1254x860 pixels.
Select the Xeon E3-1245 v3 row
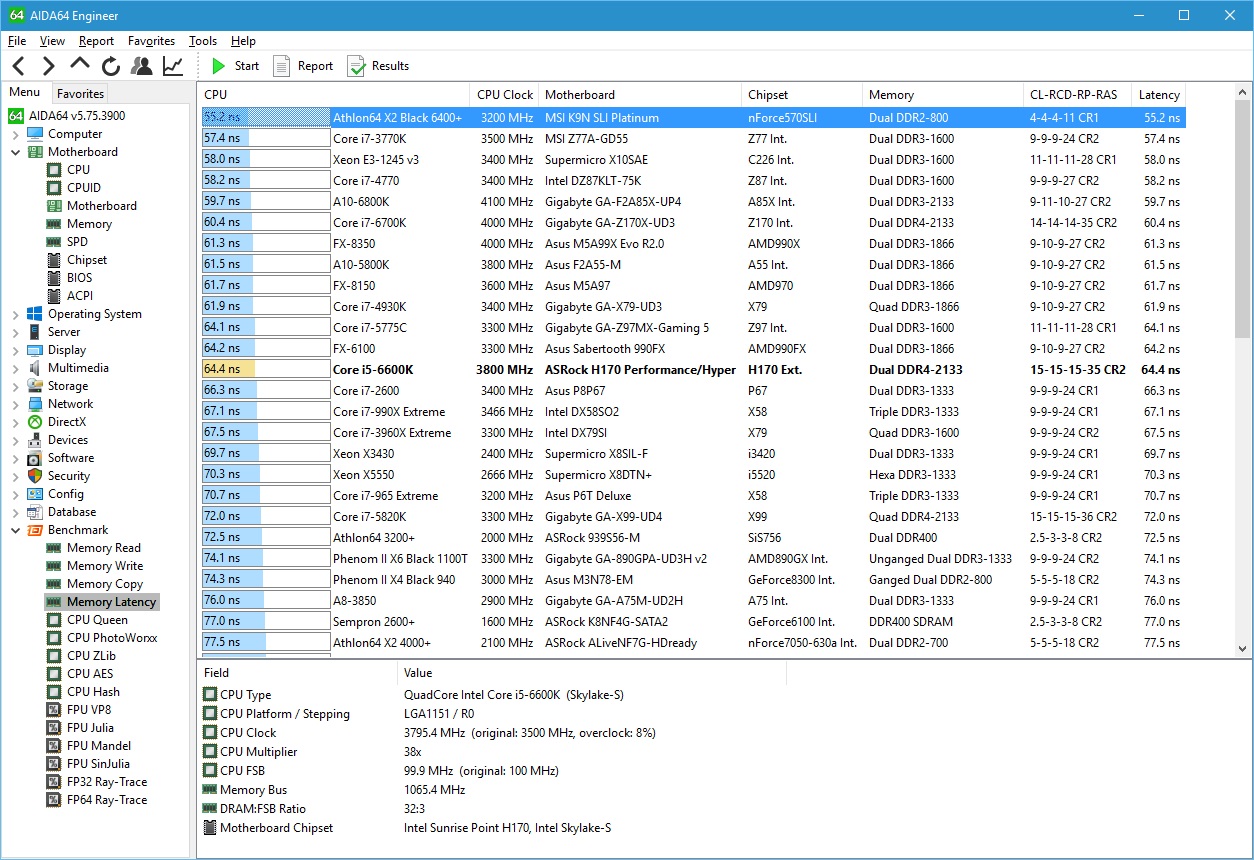[x=692, y=160]
